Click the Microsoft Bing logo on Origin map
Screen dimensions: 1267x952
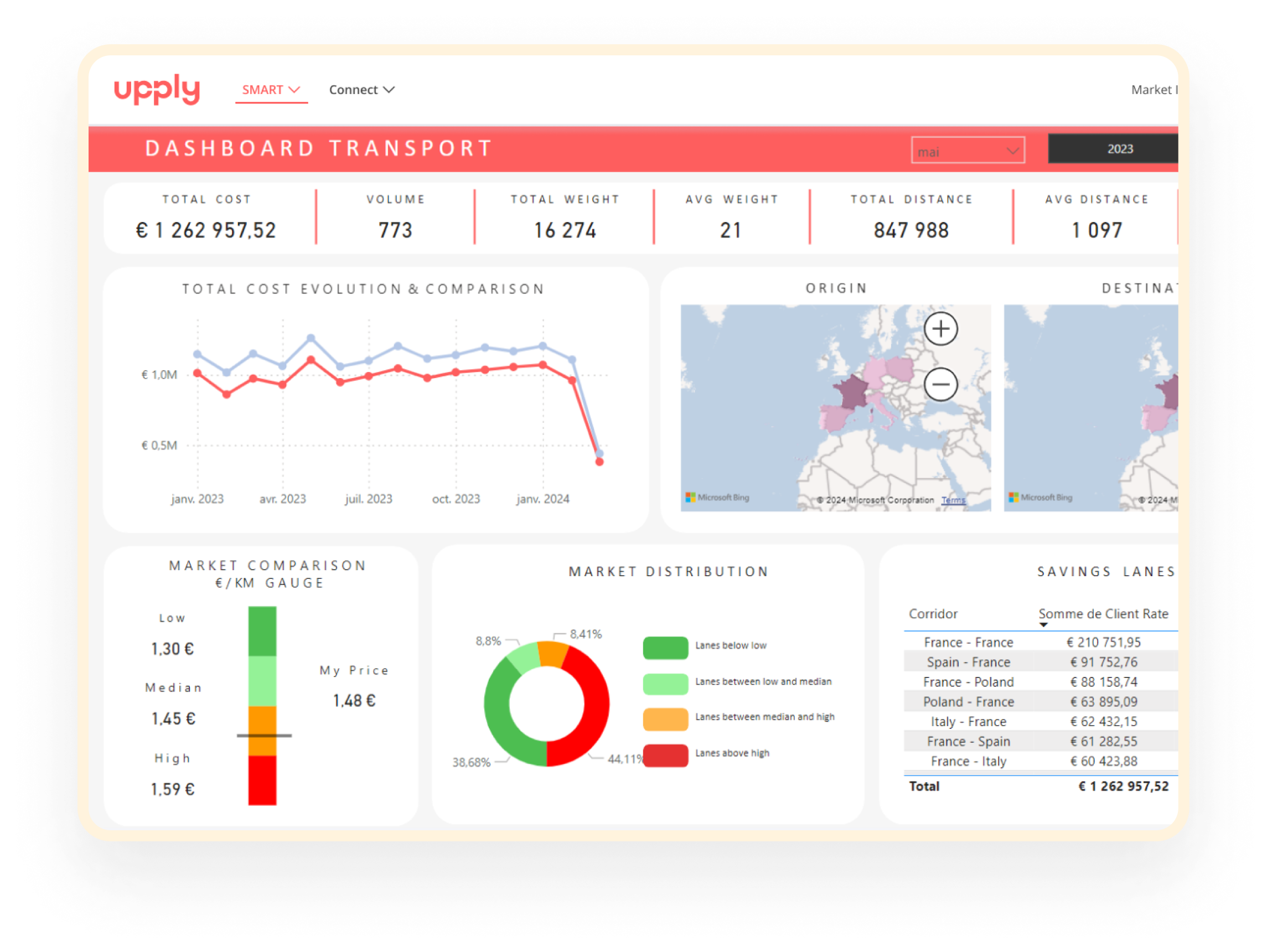click(x=717, y=497)
